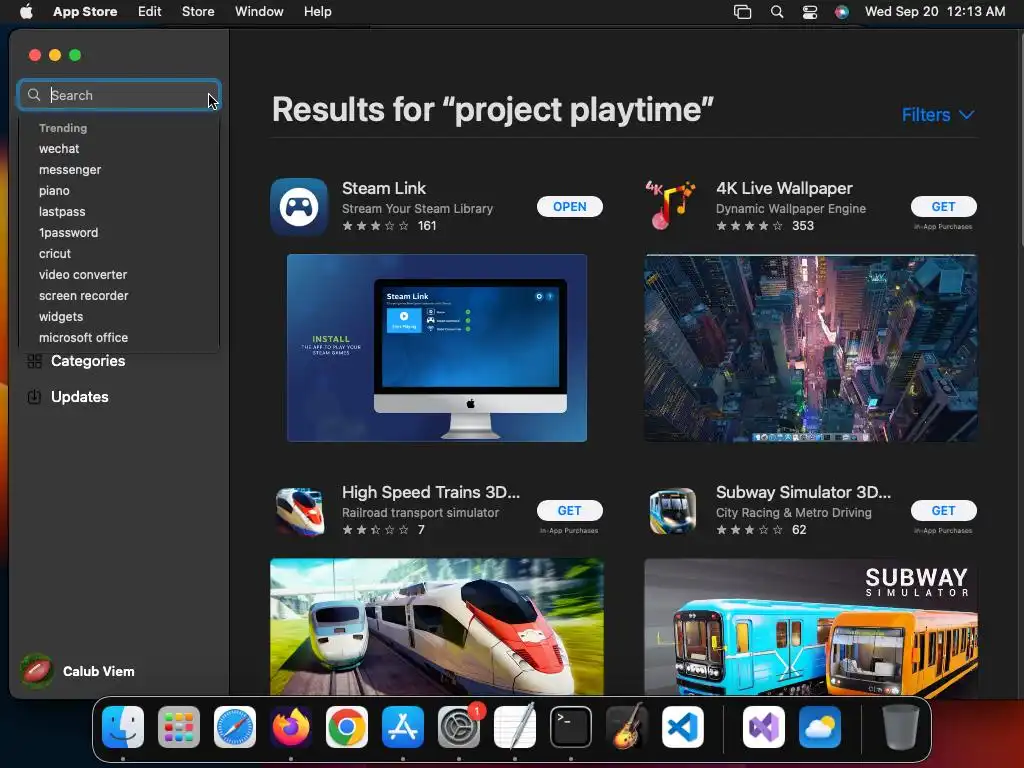Click the Updates download icon
Image resolution: width=1024 pixels, height=768 pixels.
point(34,397)
